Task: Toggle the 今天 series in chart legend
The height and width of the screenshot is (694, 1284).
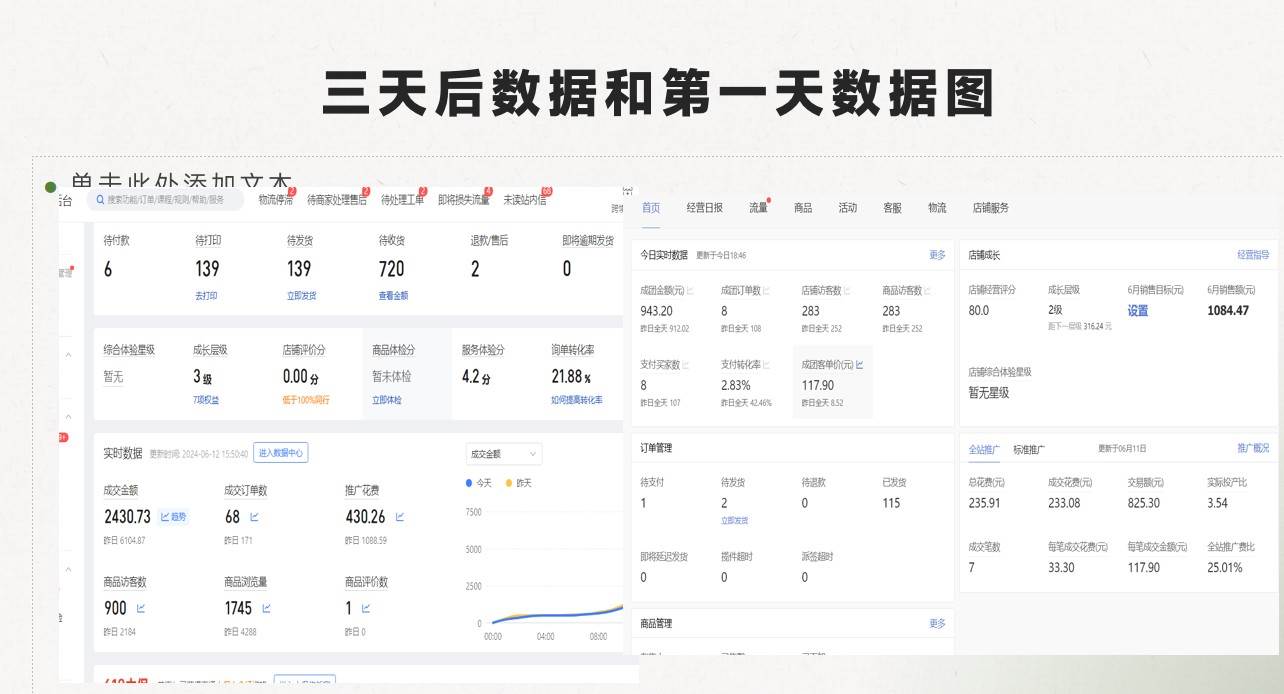Action: coord(479,483)
